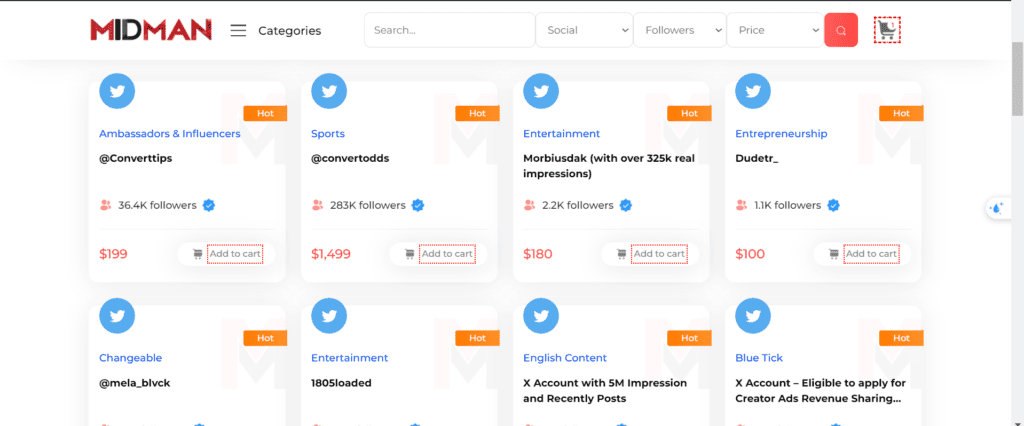Click verified badge next to 283K followers
This screenshot has width=1024, height=426.
[418, 205]
